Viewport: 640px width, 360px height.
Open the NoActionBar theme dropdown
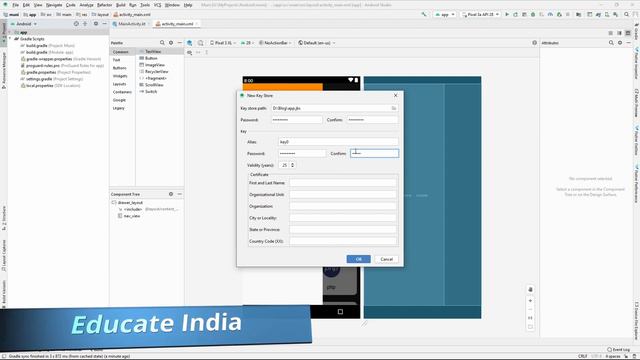[x=276, y=42]
